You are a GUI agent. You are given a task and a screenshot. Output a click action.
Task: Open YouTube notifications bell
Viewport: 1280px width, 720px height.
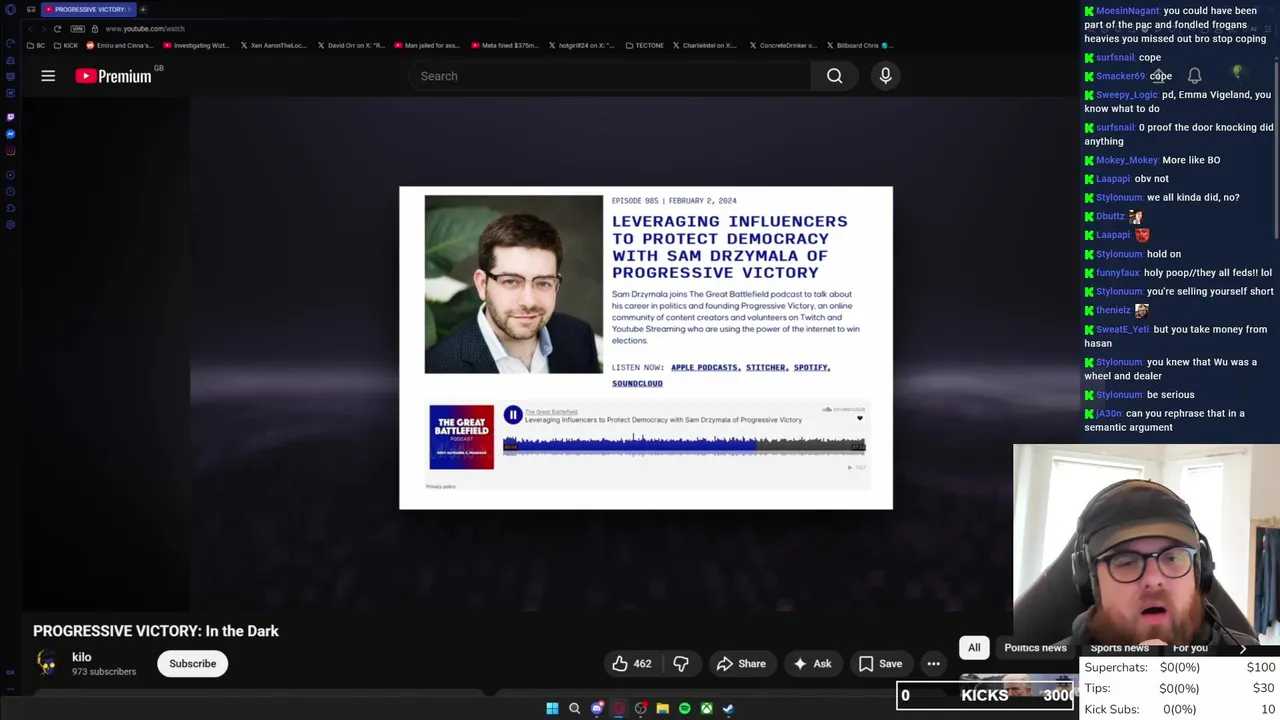(1194, 76)
